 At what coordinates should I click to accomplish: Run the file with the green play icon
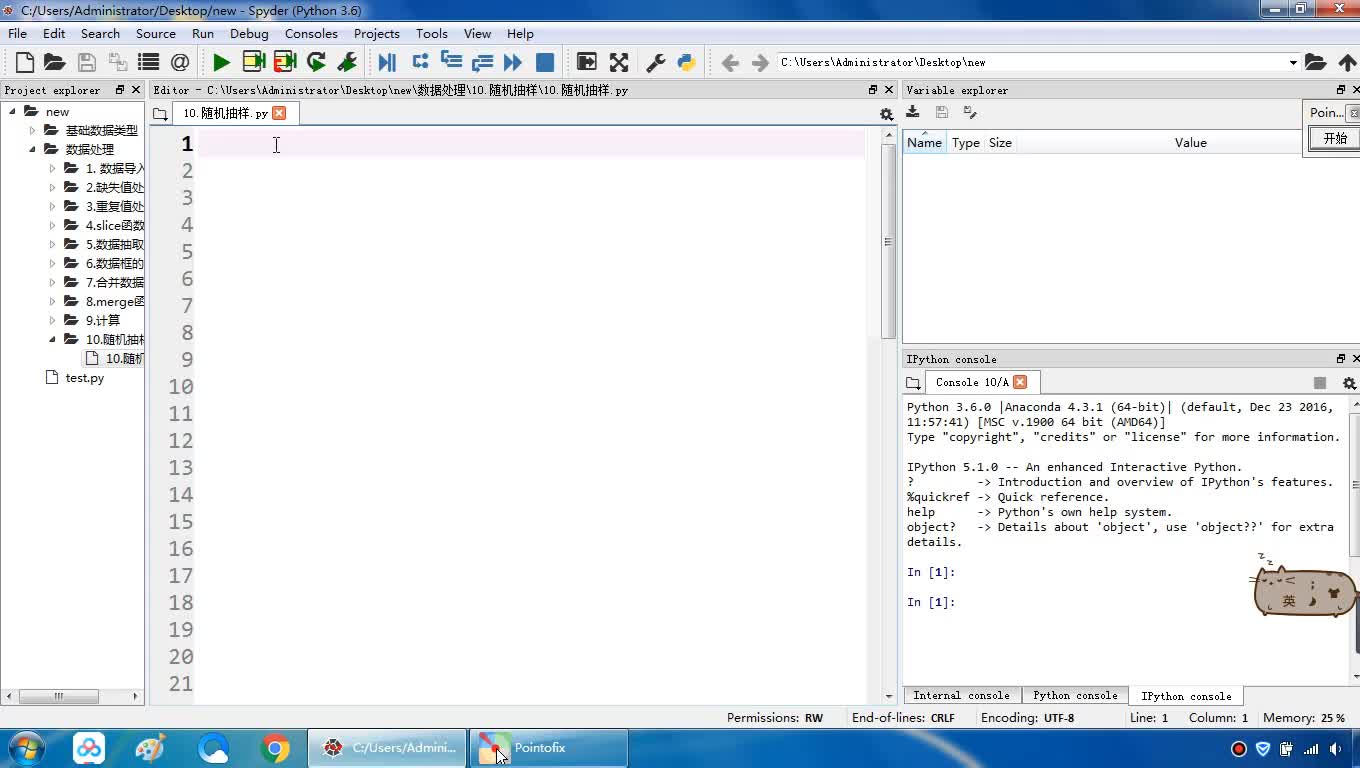[221, 62]
